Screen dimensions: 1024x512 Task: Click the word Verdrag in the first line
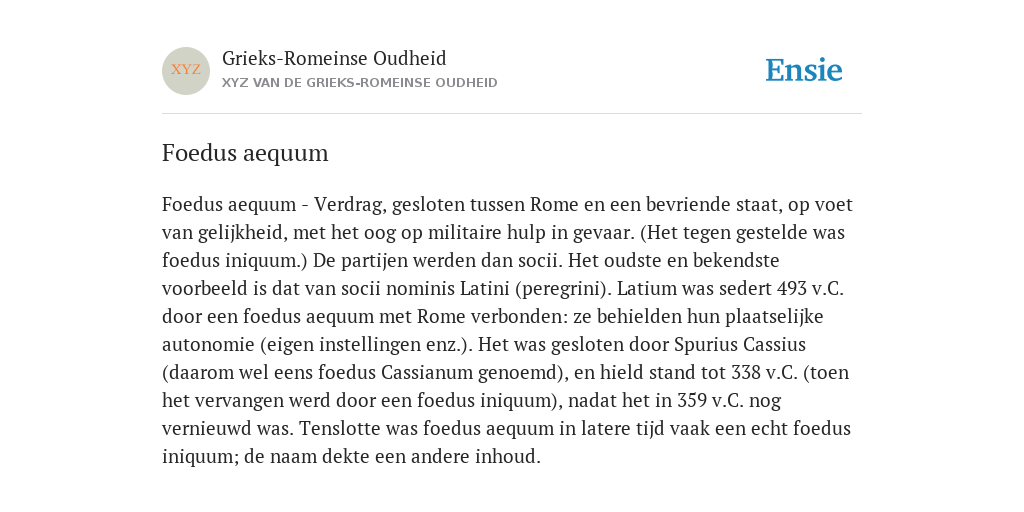349,205
